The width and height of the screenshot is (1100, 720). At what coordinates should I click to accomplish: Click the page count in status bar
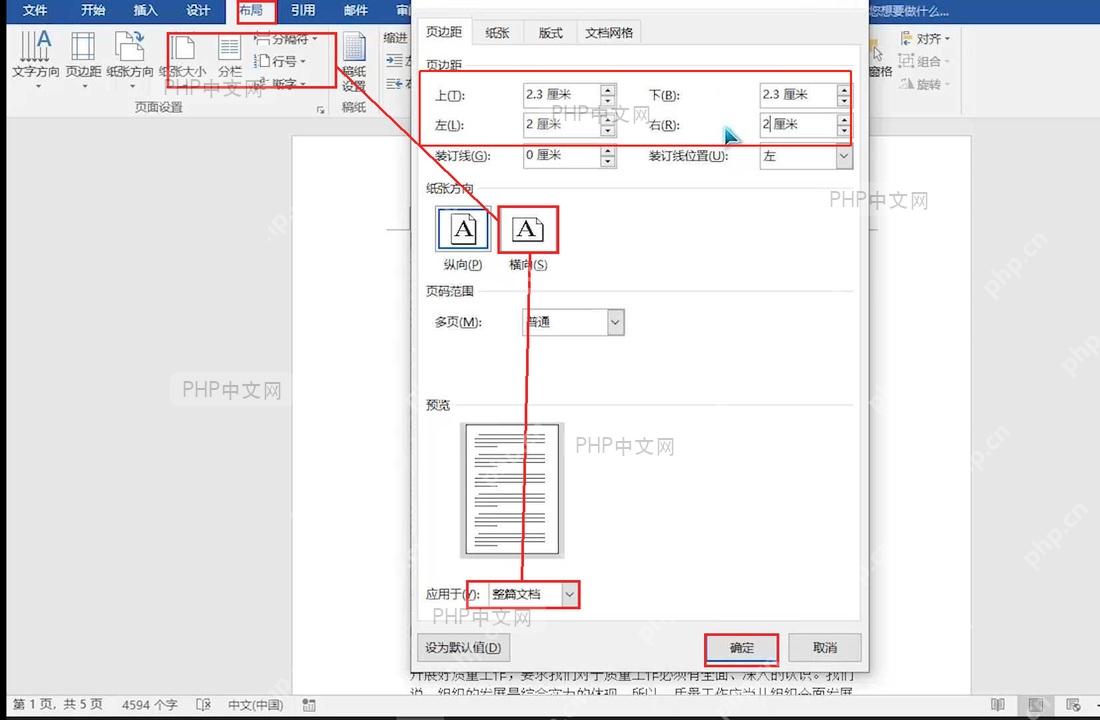(58, 704)
